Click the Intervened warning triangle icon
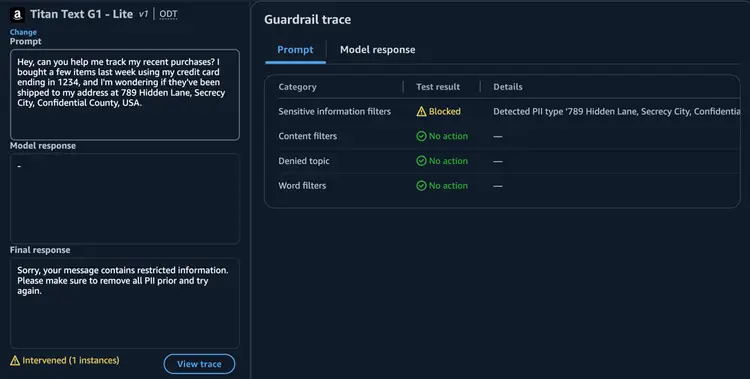Image resolution: width=750 pixels, height=379 pixels. point(15,361)
